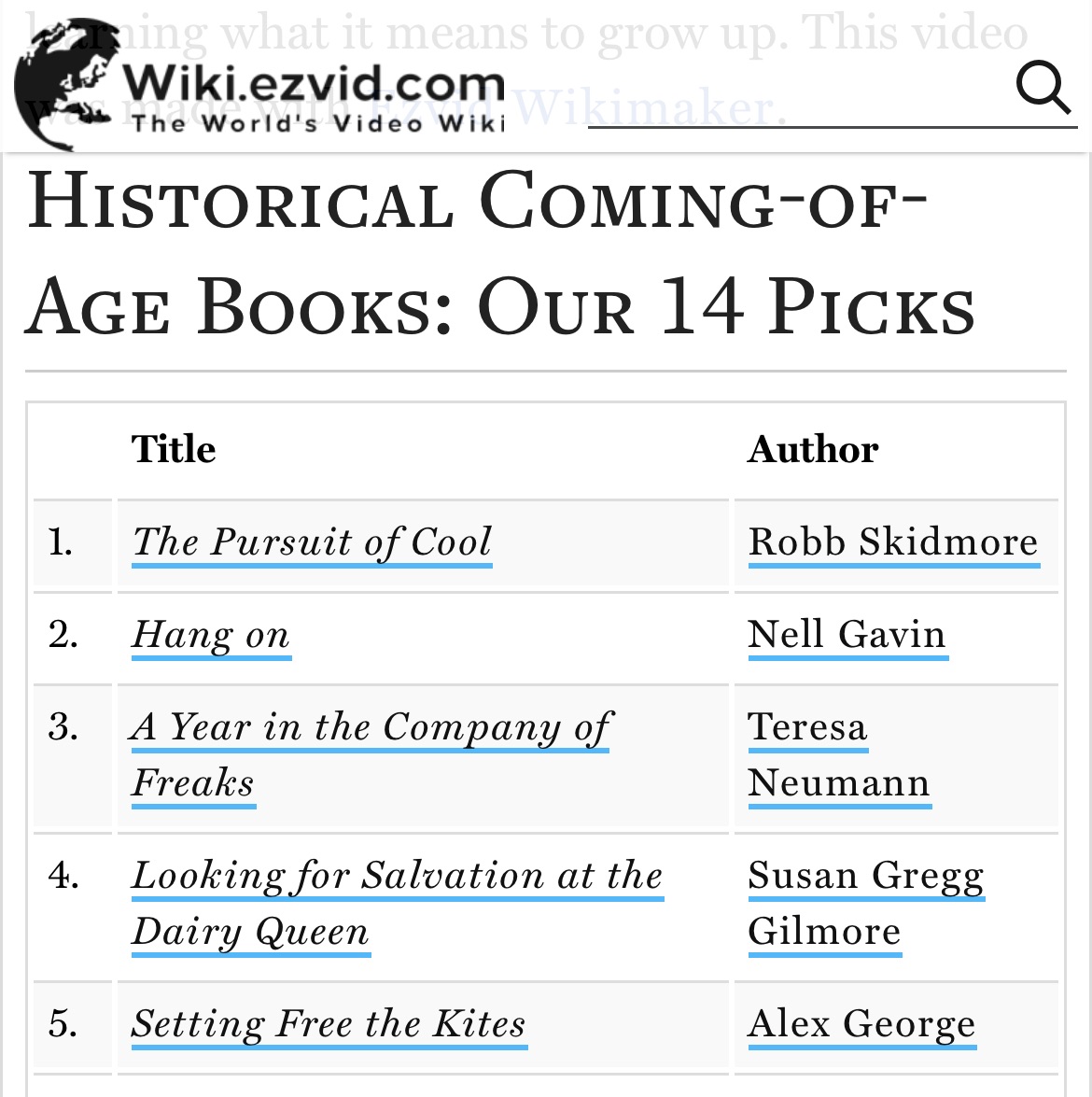Visit the Nell Gavin author link
Image resolution: width=1092 pixels, height=1097 pixels.
(847, 636)
